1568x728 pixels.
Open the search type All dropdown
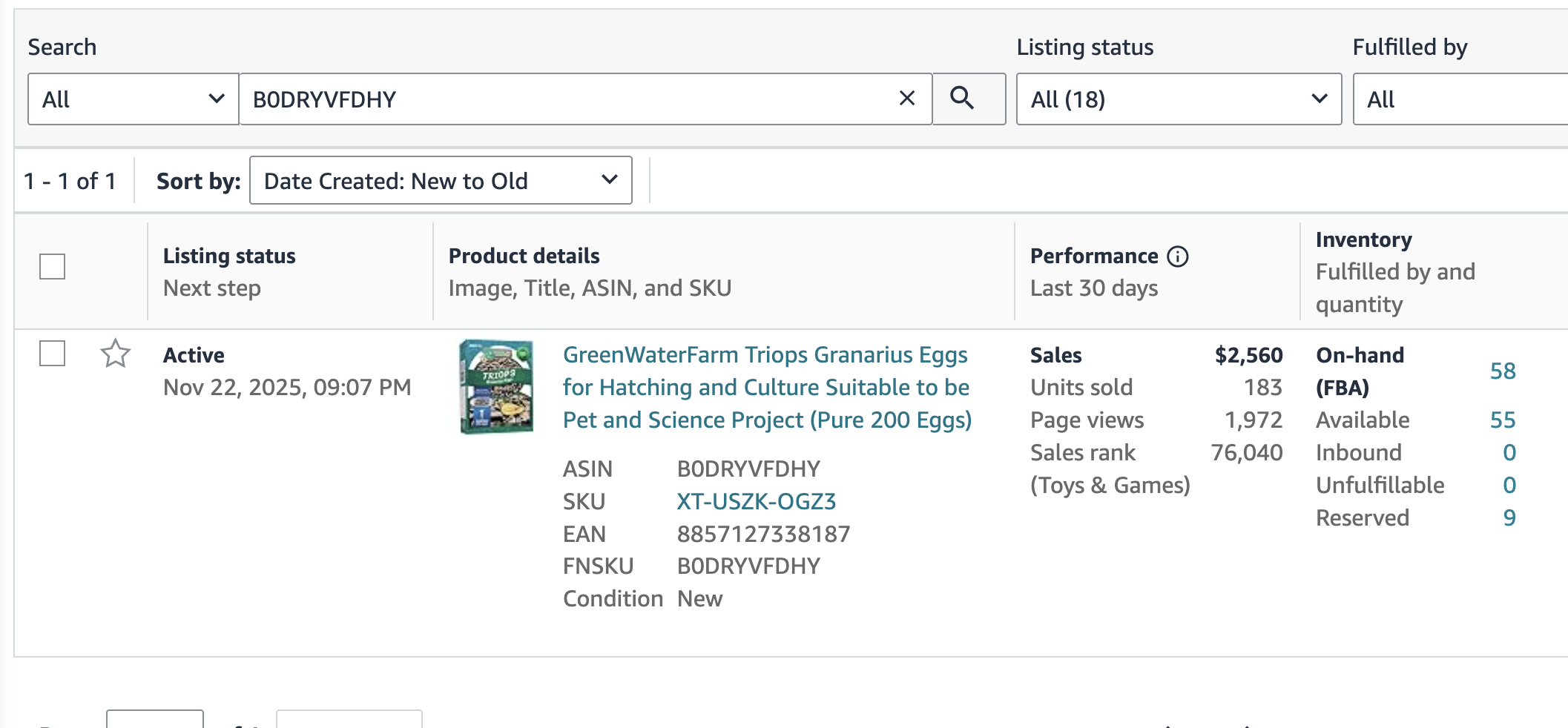tap(134, 99)
